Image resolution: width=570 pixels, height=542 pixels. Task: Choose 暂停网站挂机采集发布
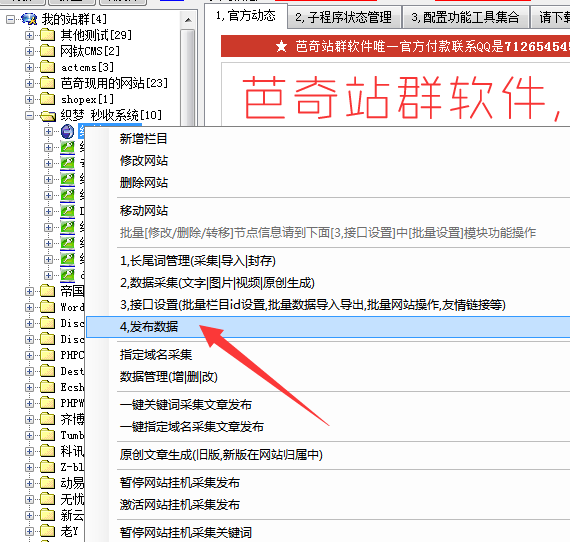[x=180, y=483]
